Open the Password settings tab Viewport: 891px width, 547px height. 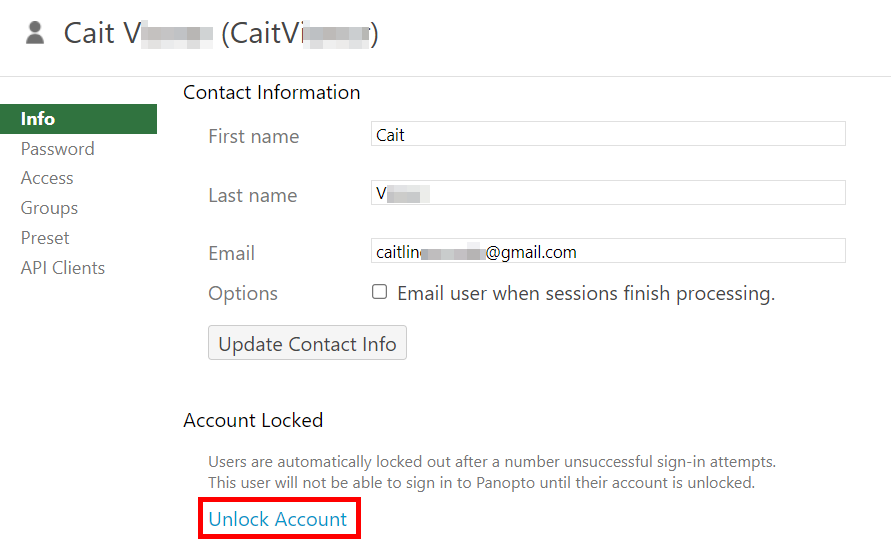click(57, 149)
